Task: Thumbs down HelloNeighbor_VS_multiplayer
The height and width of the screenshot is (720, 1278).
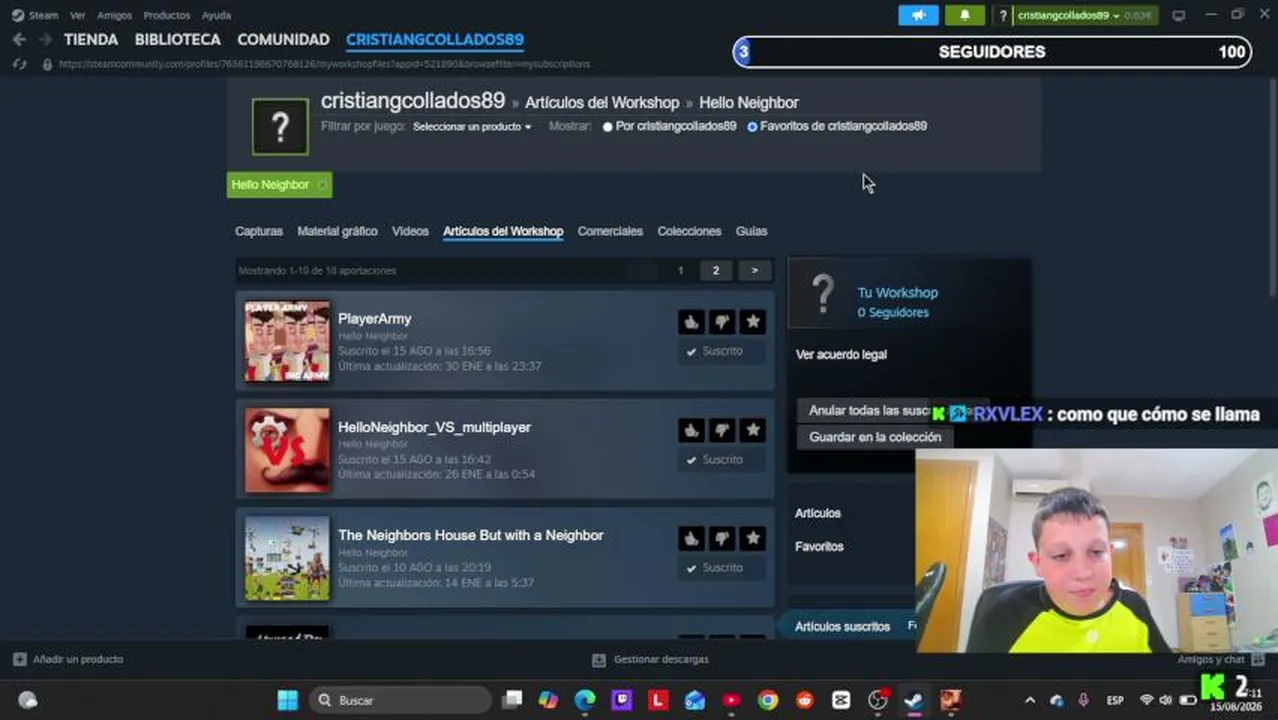Action: 722,430
